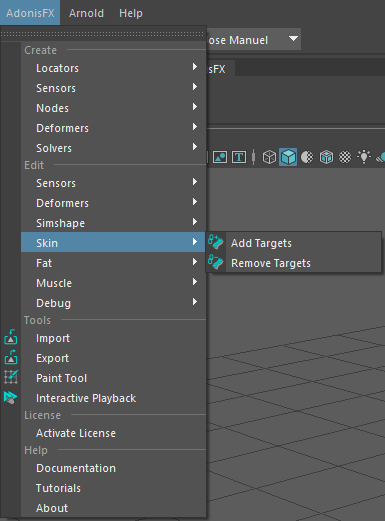Select Add Targets in Skin submenu

[294, 243]
